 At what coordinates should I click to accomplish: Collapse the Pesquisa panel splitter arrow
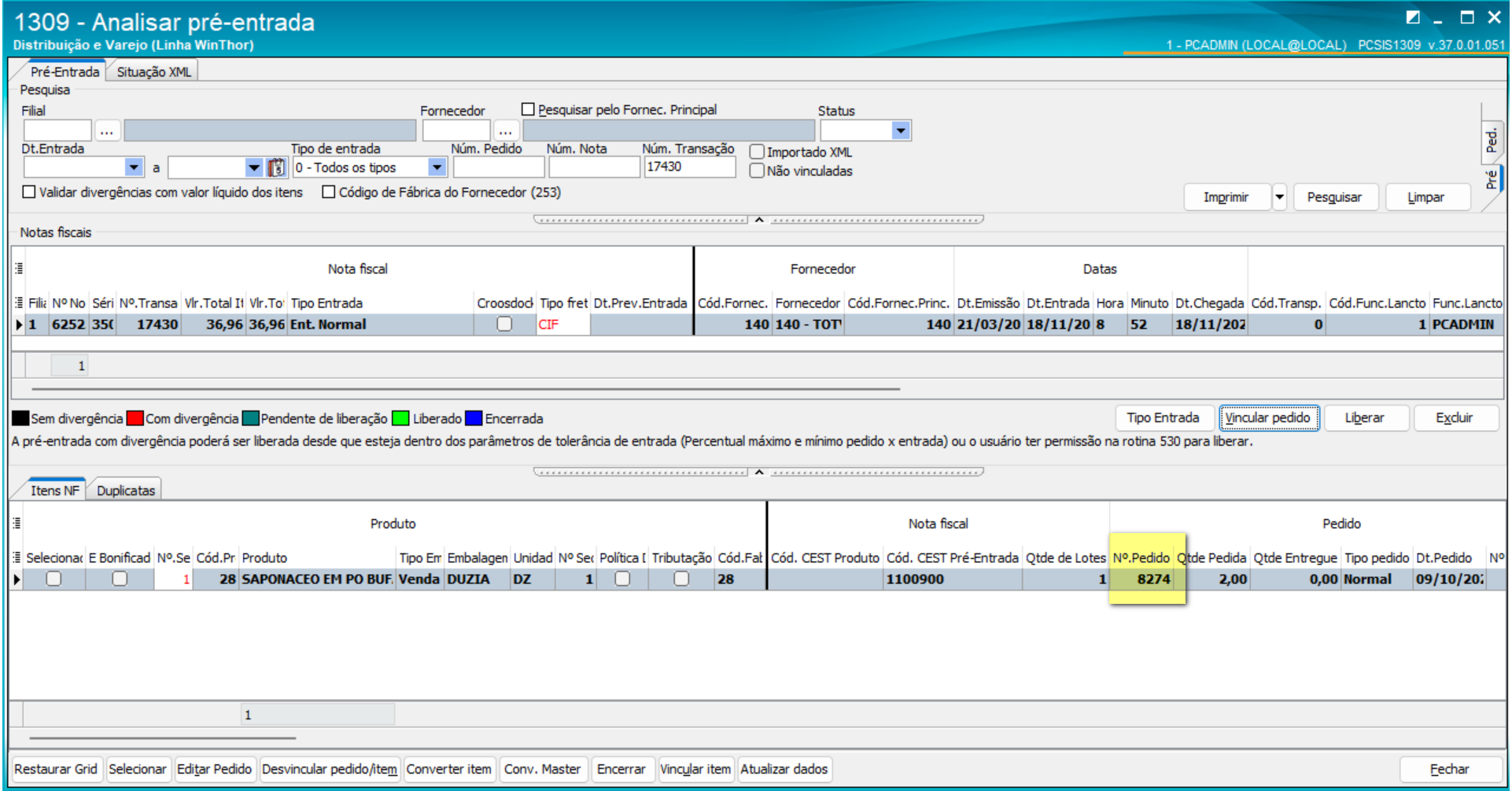[759, 219]
